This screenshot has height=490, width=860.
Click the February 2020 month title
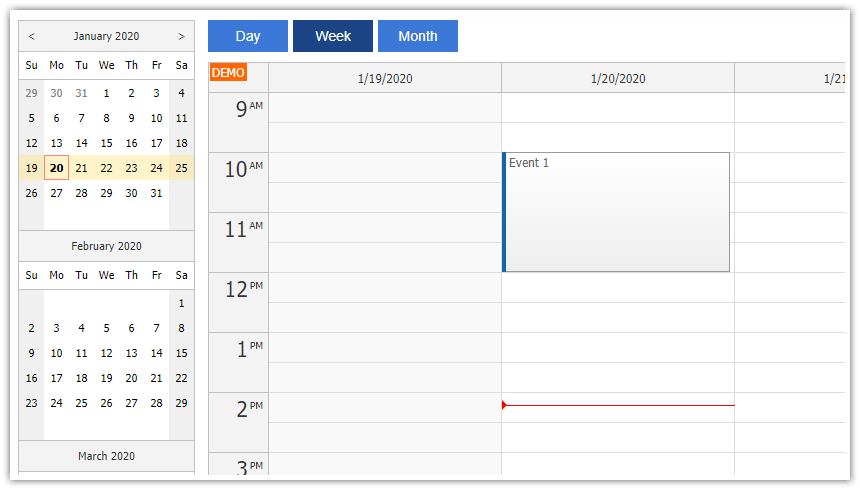tap(106, 246)
